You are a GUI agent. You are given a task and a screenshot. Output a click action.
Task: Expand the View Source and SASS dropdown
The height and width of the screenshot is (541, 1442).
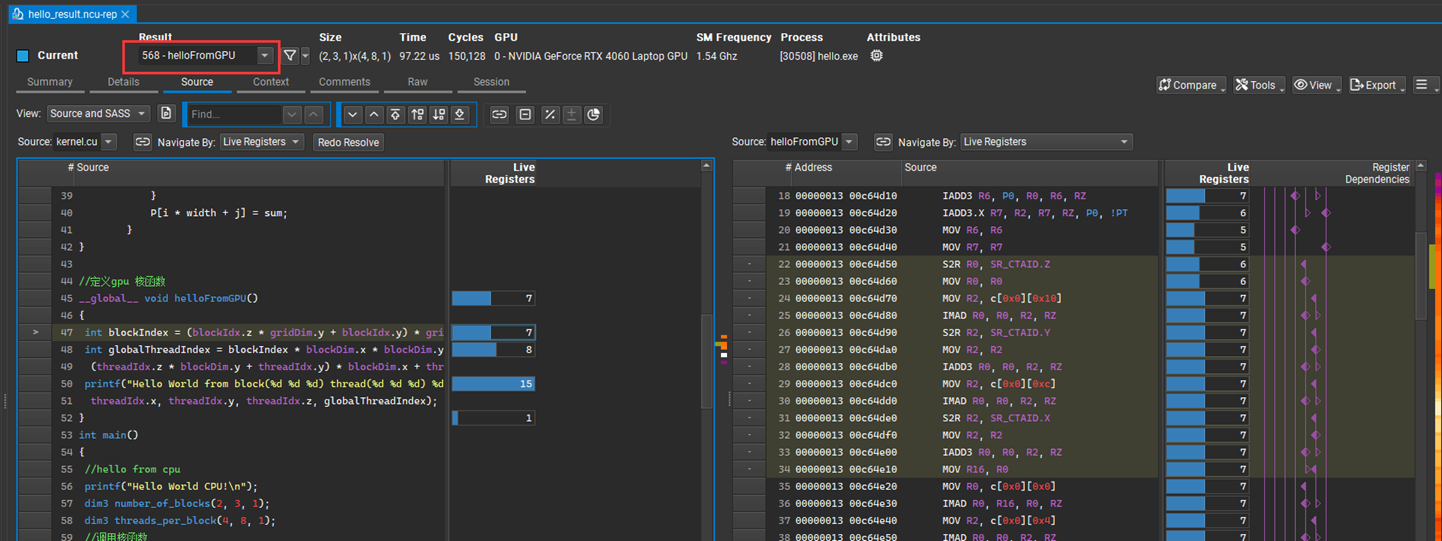pos(98,114)
